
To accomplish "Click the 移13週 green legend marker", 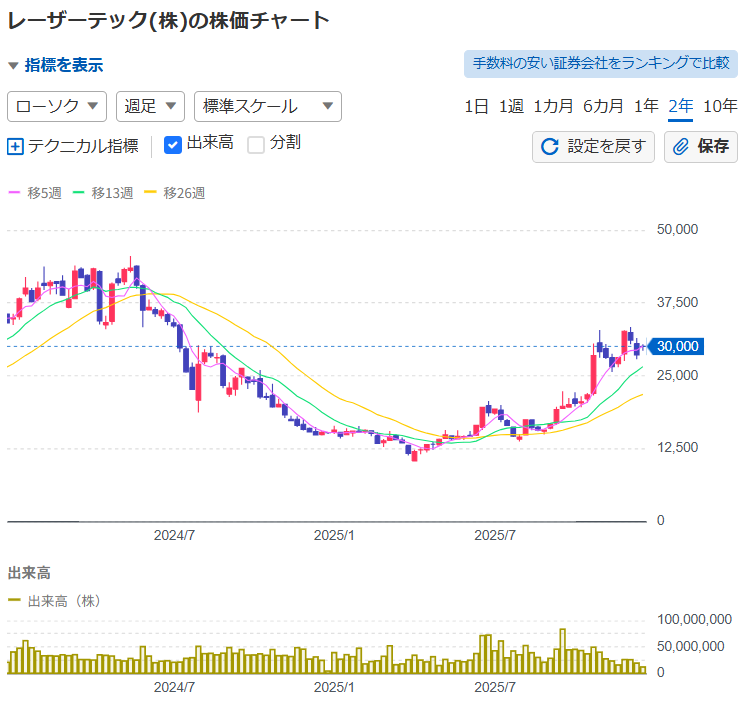I will pyautogui.click(x=80, y=192).
